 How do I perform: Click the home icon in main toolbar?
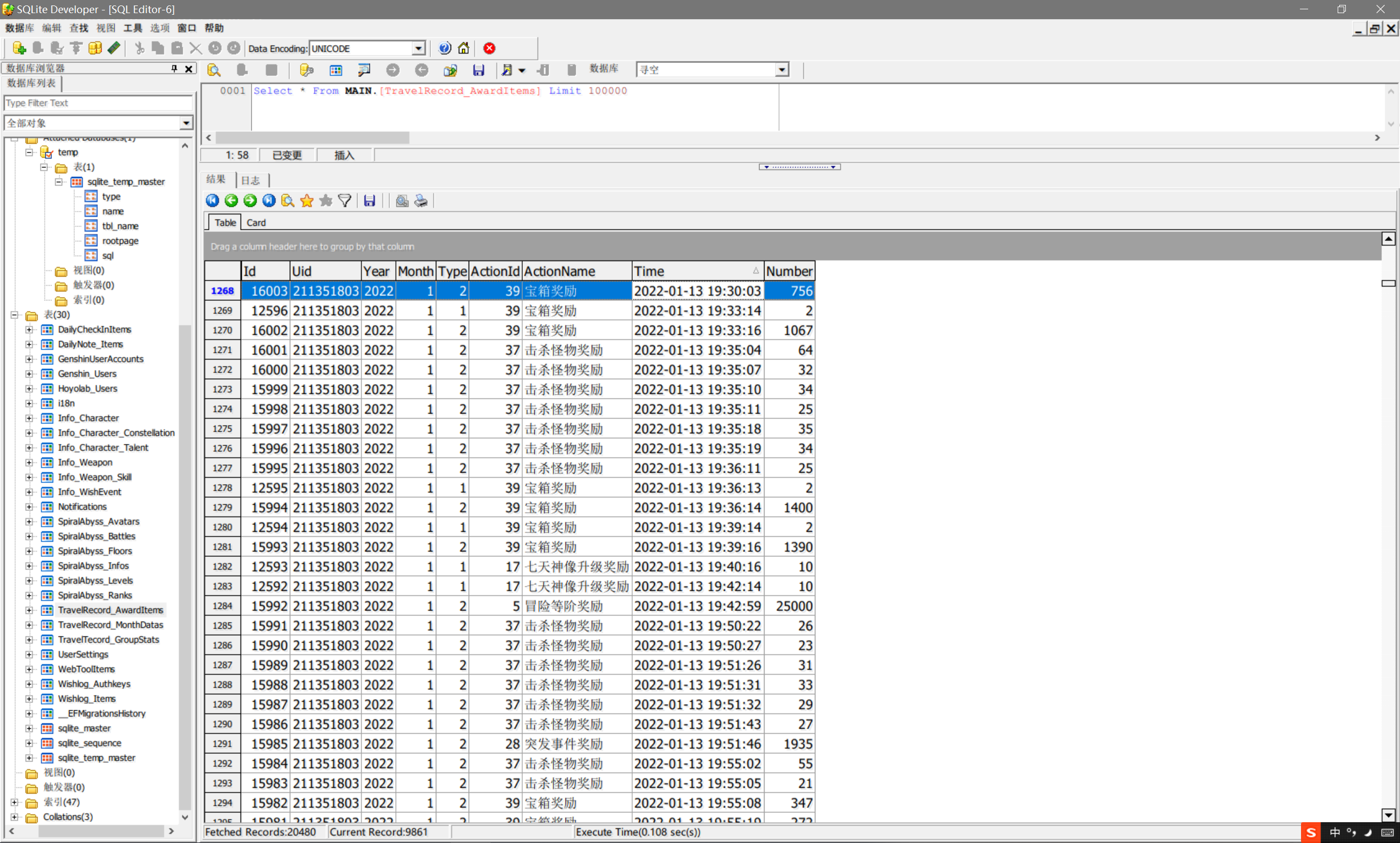click(464, 48)
